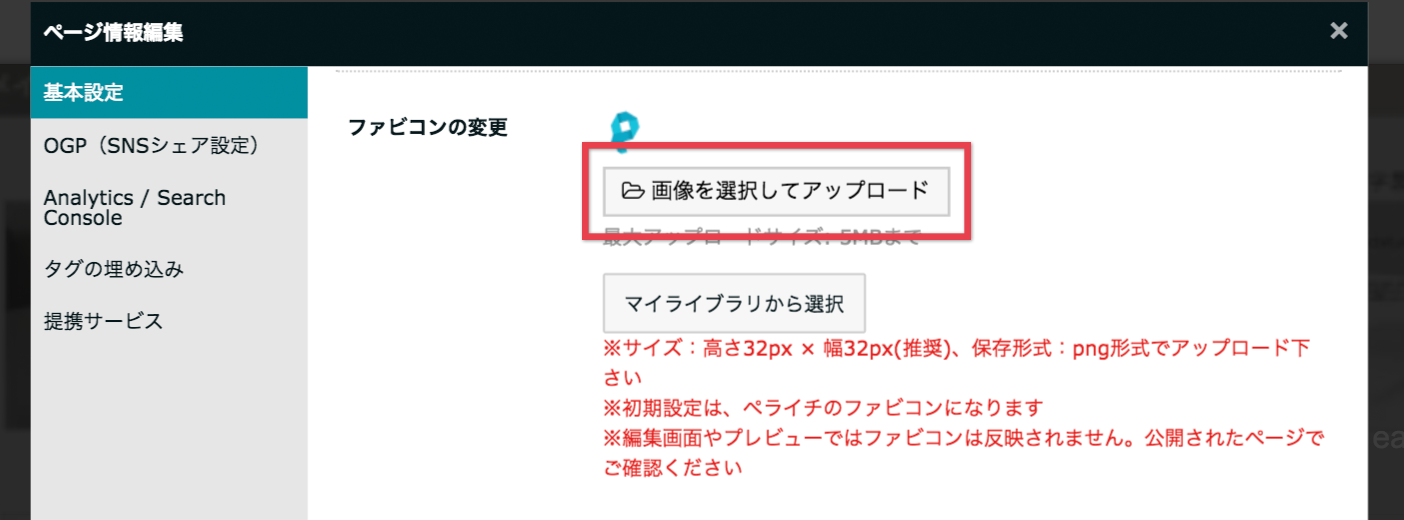The height and width of the screenshot is (520, 1404).
Task: Click マイライブラリから選択 button
Action: (734, 303)
